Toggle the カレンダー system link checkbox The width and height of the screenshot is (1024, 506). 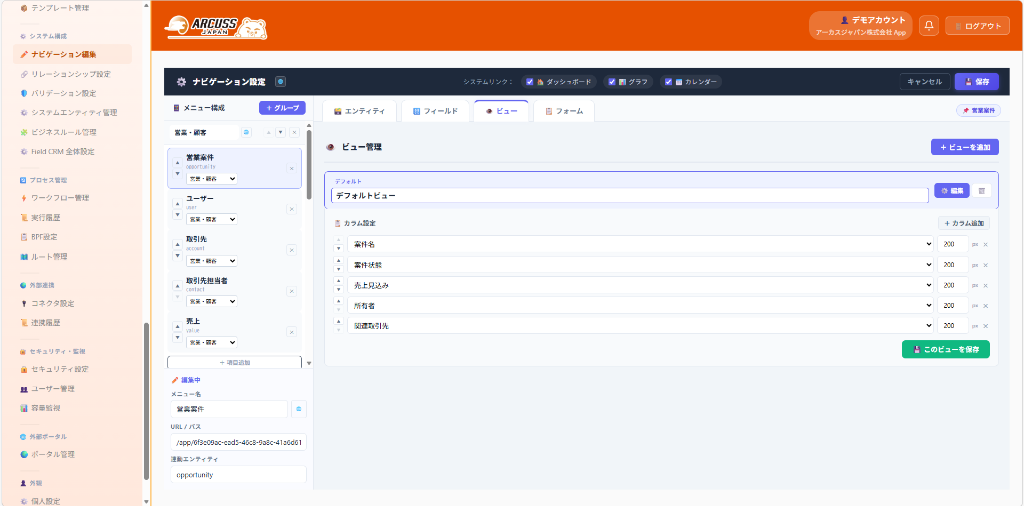[x=669, y=82]
